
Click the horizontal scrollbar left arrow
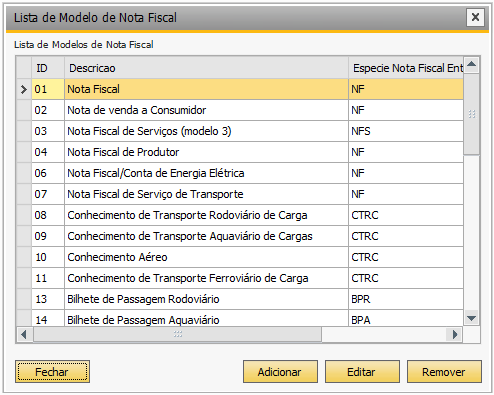point(24,334)
